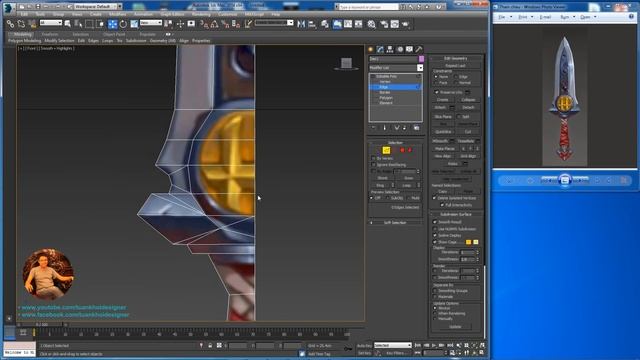Image resolution: width=640 pixels, height=360 pixels.
Task: Click the yellow Edge sub-object selection icon
Action: point(386,151)
